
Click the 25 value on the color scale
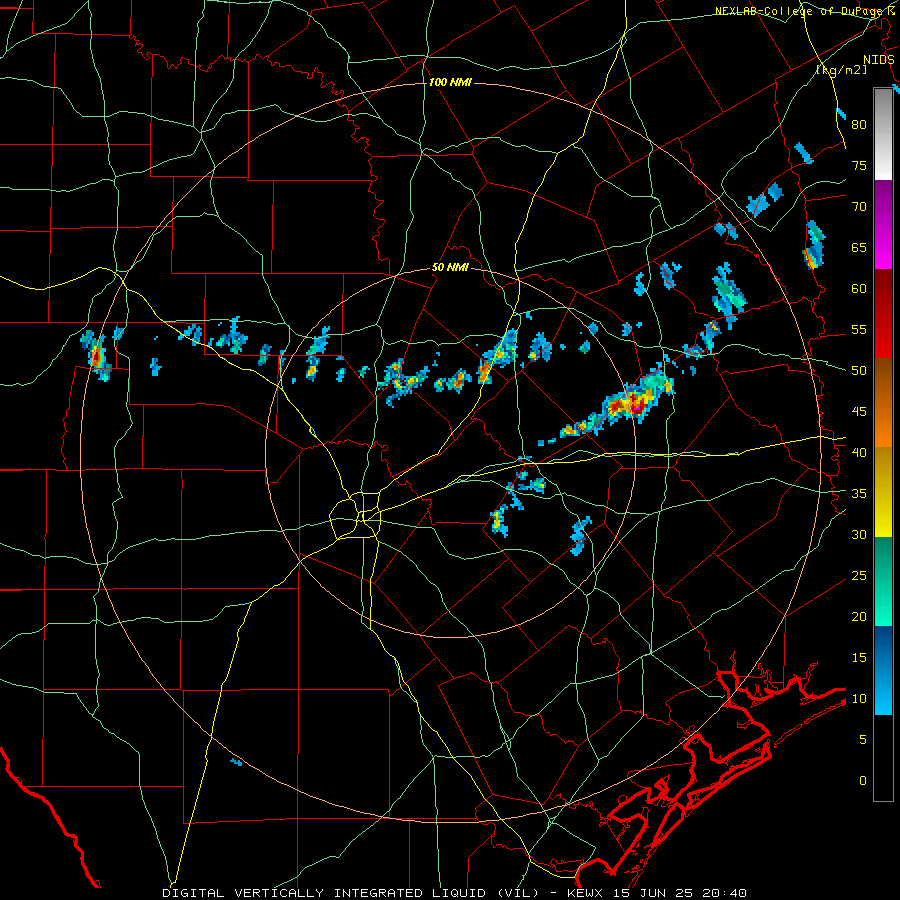[x=859, y=575]
